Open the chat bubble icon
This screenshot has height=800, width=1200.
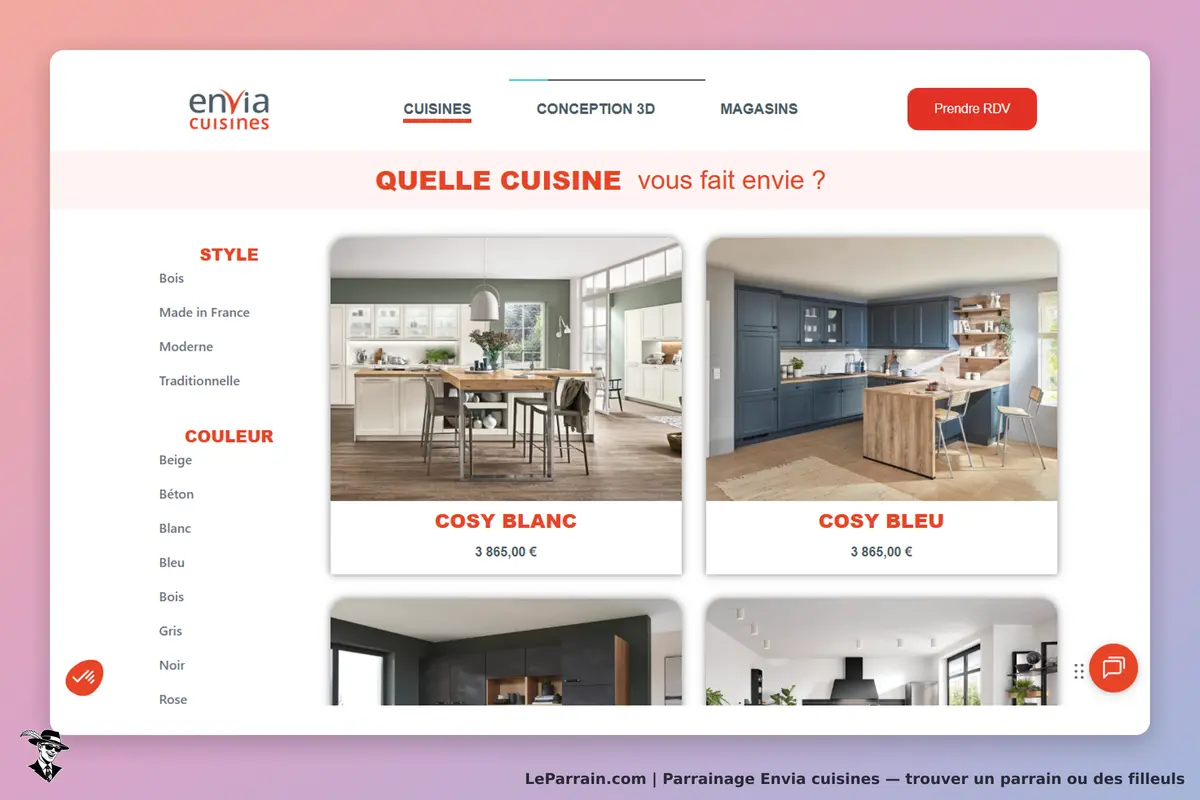pos(1113,668)
